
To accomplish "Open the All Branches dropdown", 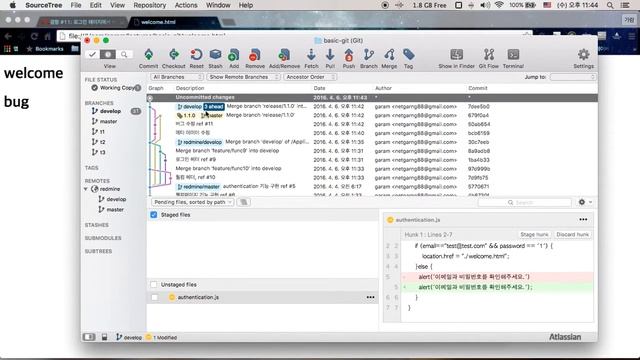I will click(177, 77).
